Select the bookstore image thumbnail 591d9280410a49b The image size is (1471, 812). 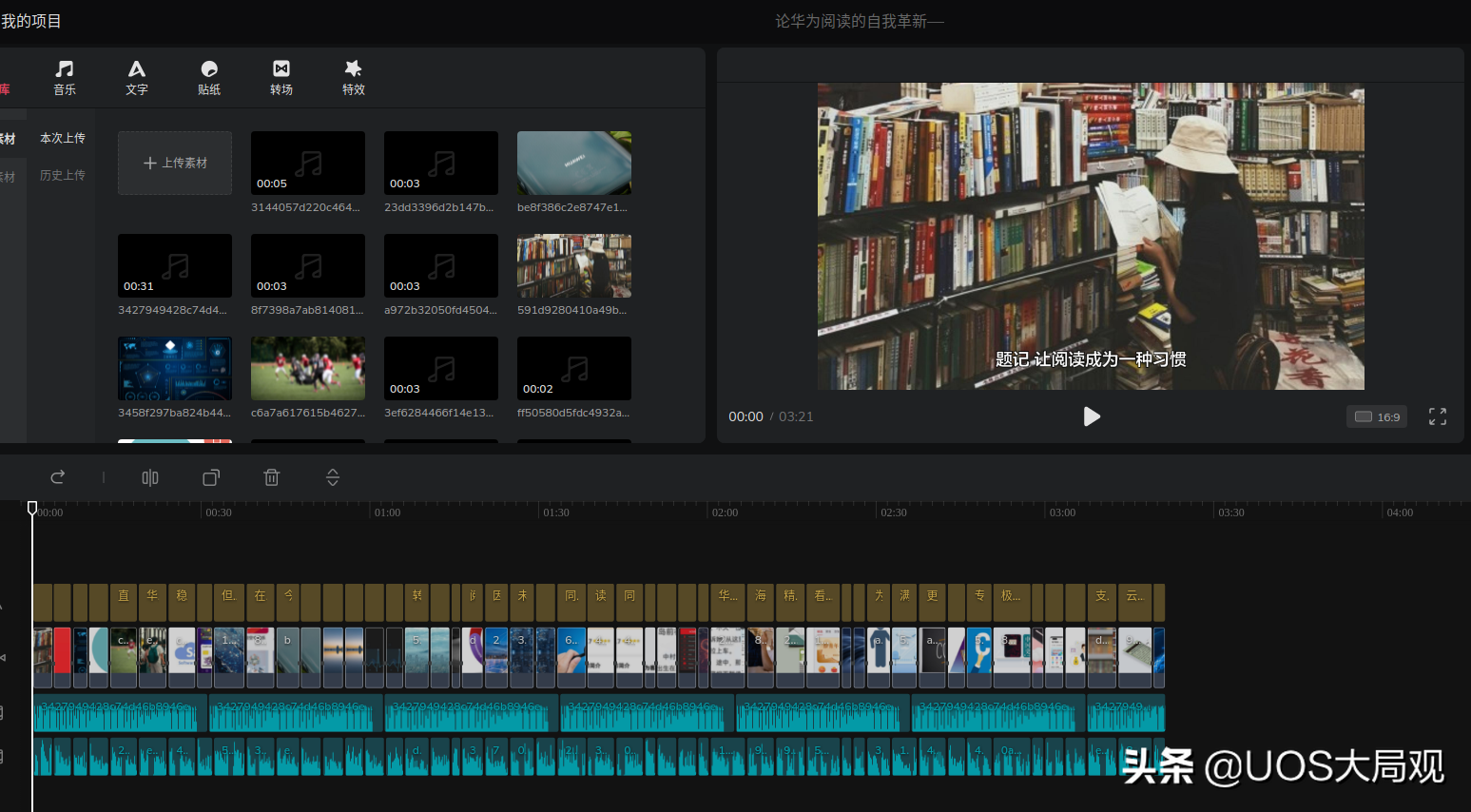click(x=574, y=266)
